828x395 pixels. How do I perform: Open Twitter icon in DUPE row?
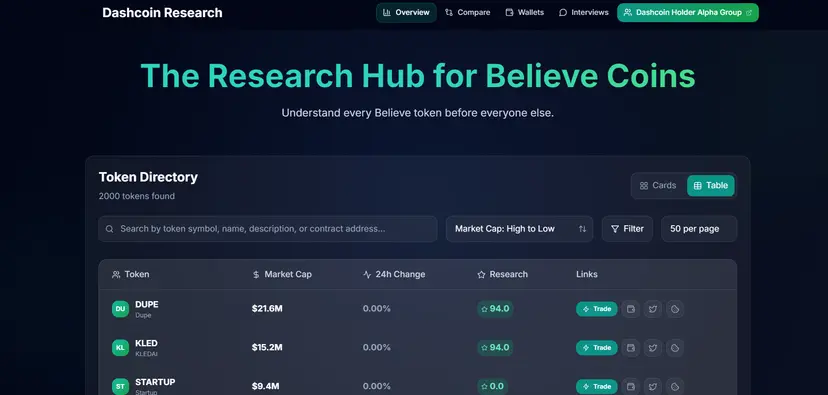click(653, 309)
